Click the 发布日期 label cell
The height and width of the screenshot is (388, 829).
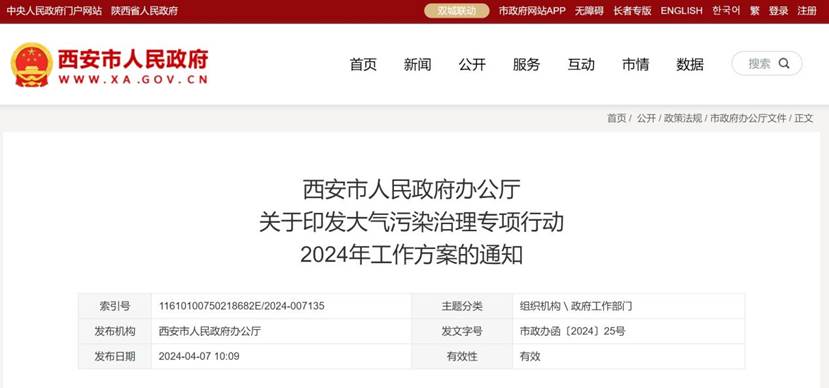pos(115,357)
